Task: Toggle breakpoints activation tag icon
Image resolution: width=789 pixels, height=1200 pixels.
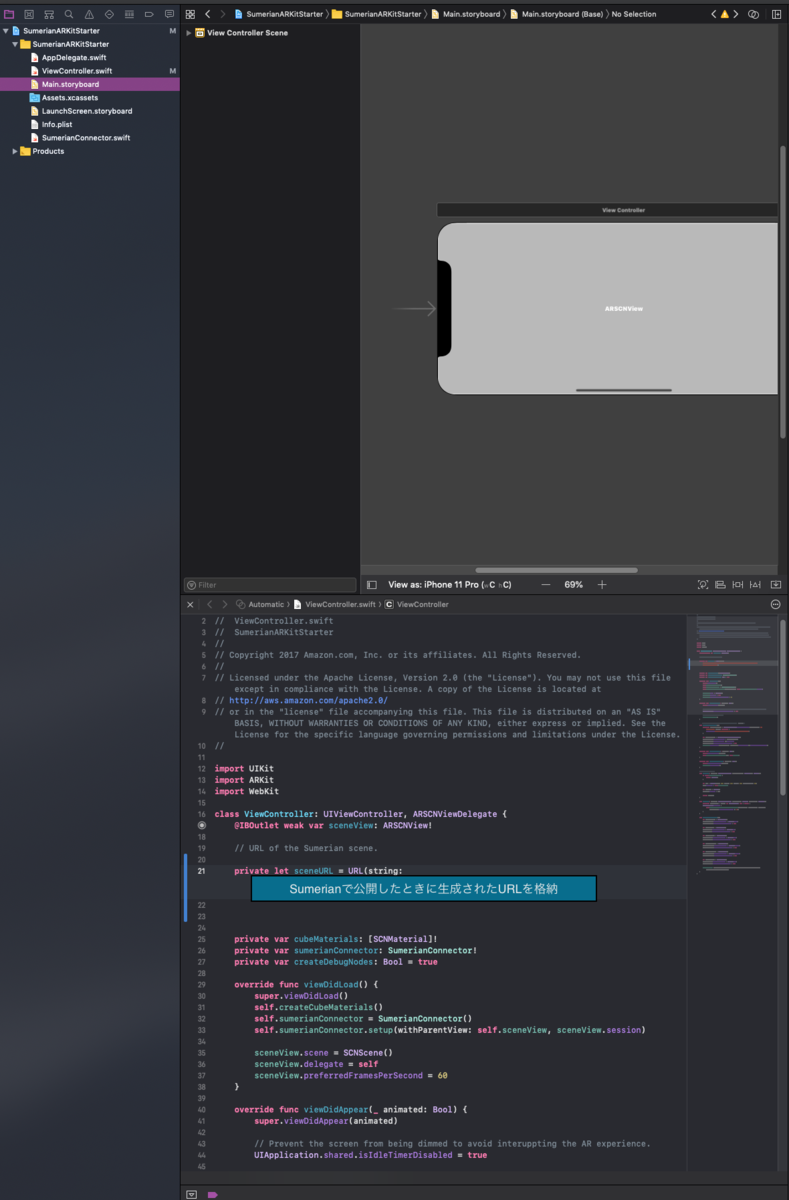Action: point(212,1194)
